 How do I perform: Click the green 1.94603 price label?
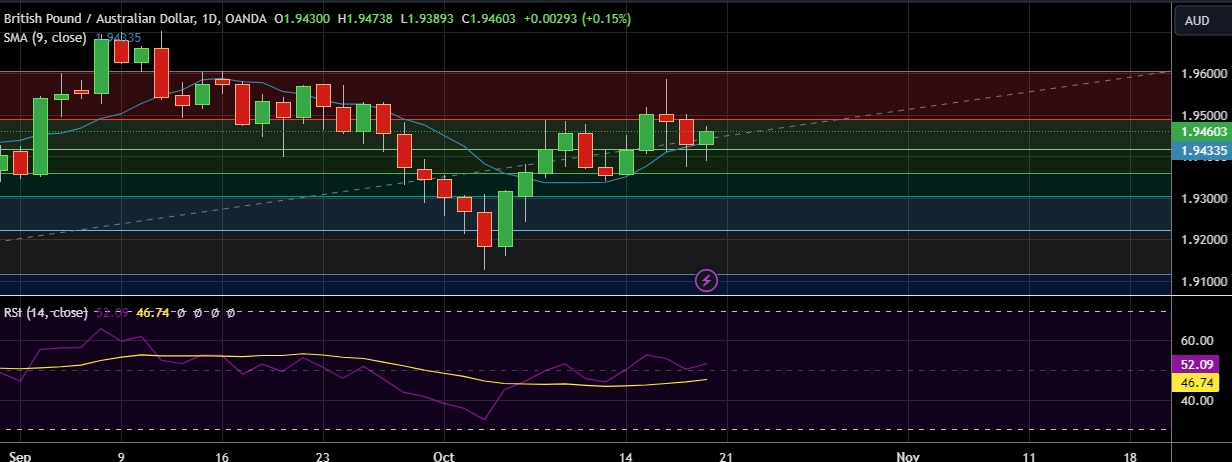click(x=1201, y=132)
